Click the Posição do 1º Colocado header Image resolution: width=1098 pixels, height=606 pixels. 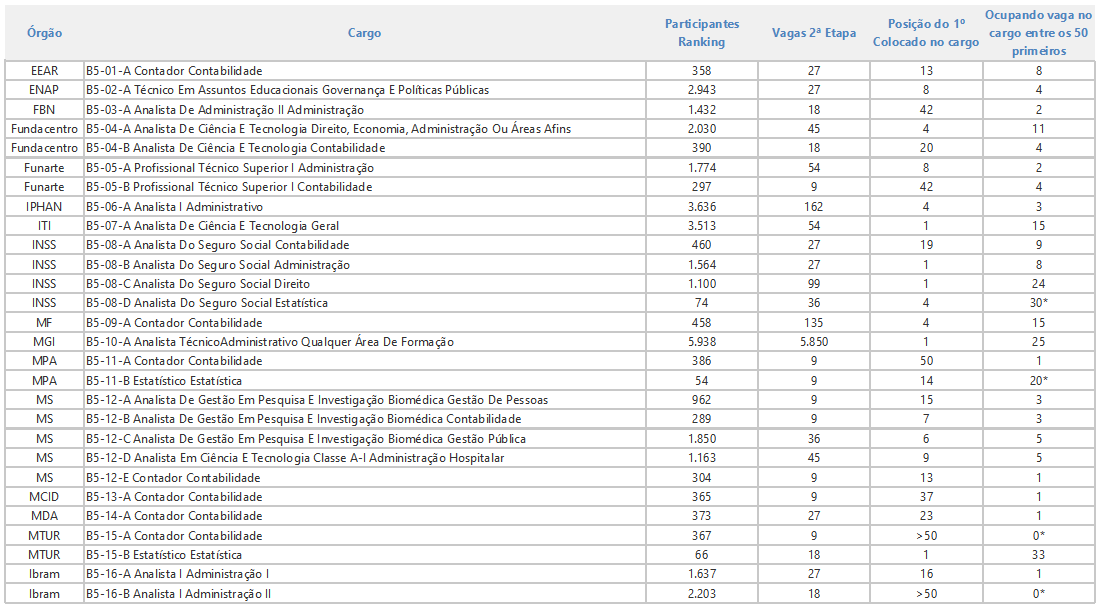point(925,33)
